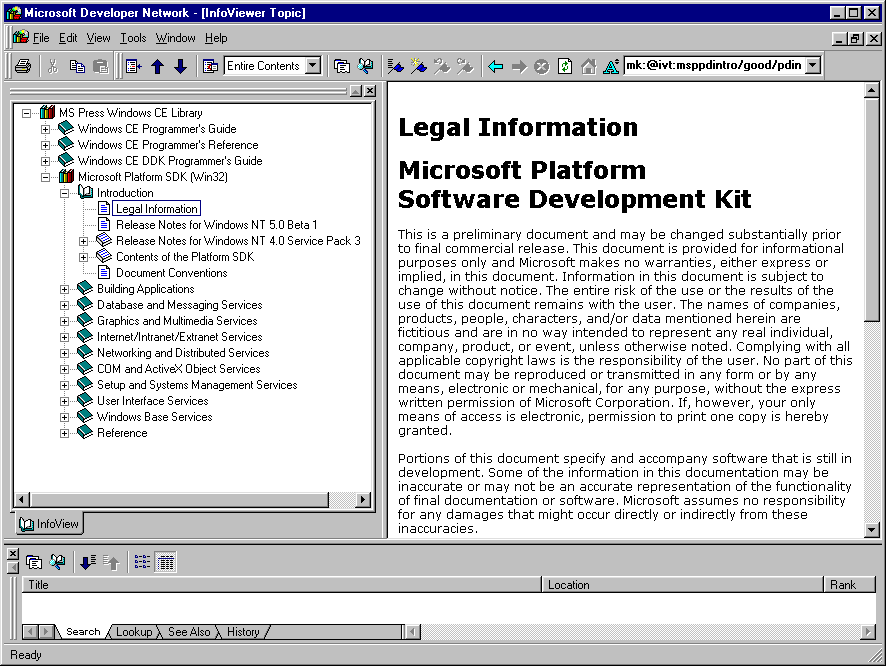886x666 pixels.
Task: Expand Windows CE DDK Programmer's Guide
Action: pyautogui.click(x=46, y=161)
